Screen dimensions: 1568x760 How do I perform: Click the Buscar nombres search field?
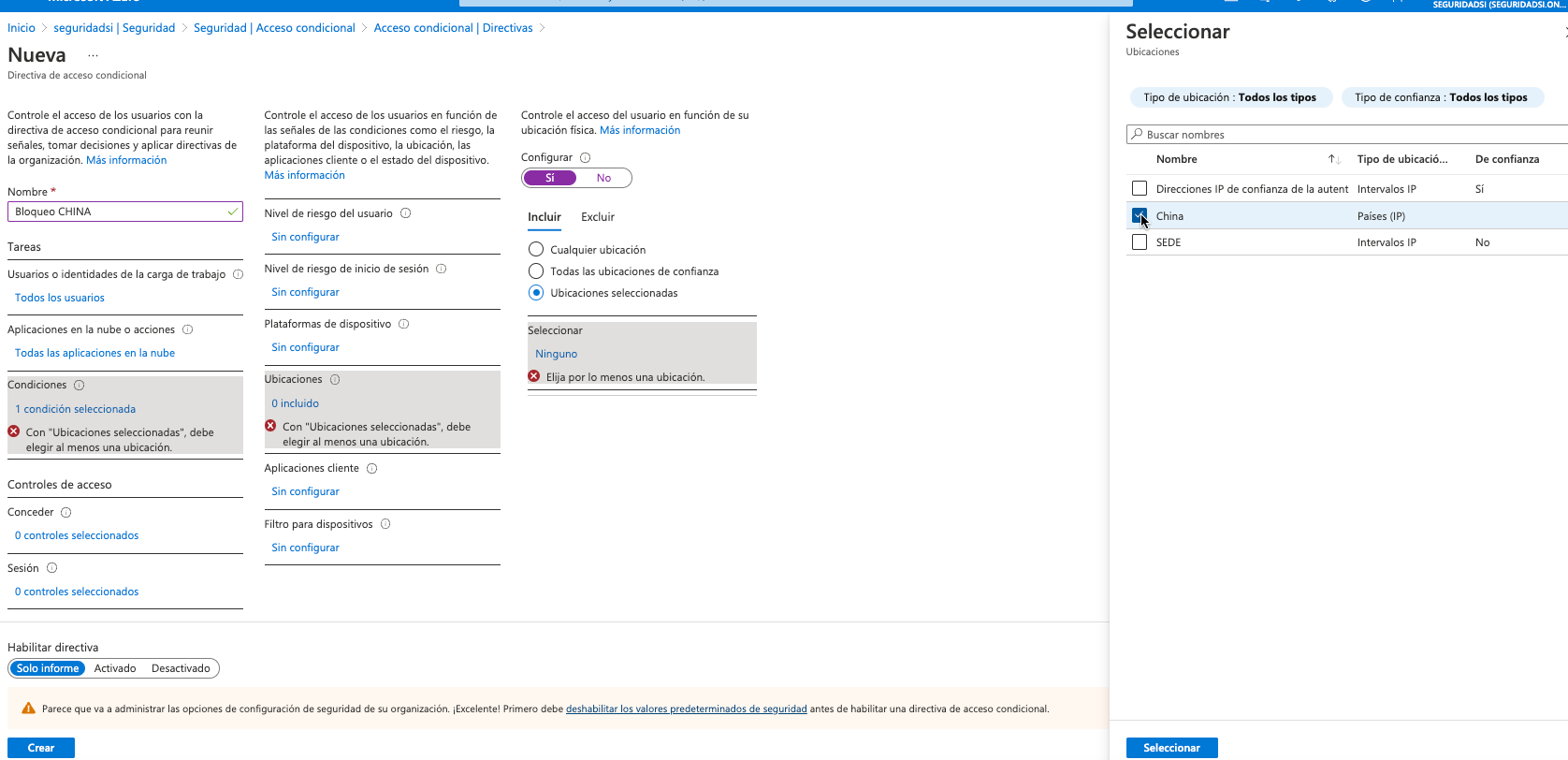(x=1347, y=135)
